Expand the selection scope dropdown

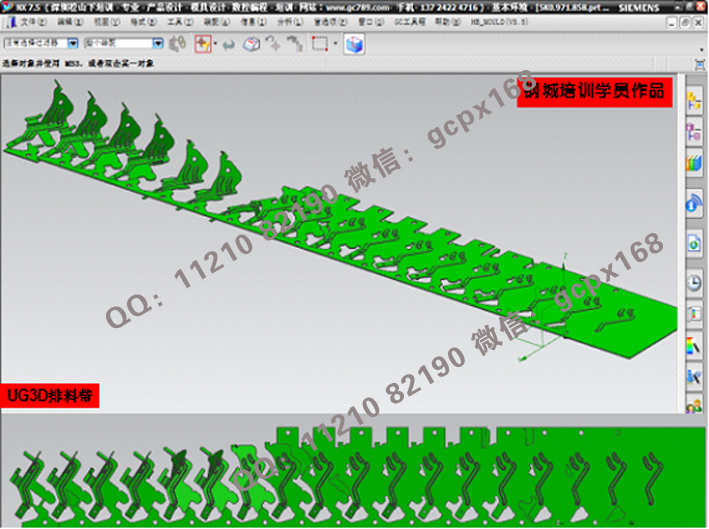(158, 44)
